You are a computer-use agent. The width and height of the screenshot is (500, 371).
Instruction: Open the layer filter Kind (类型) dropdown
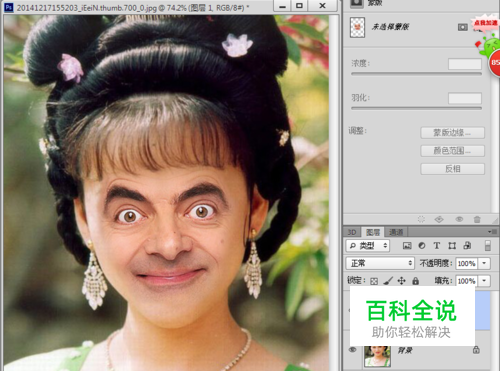tap(368, 246)
